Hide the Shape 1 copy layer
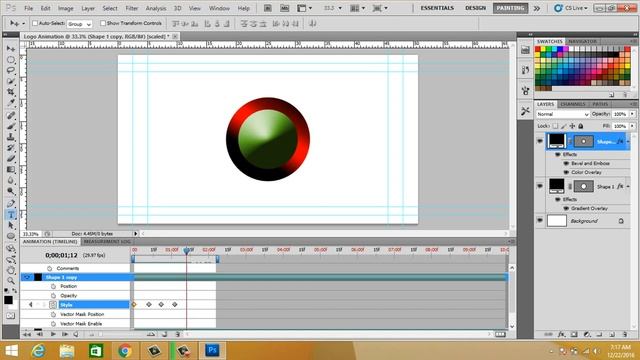The image size is (640, 360). (x=540, y=141)
